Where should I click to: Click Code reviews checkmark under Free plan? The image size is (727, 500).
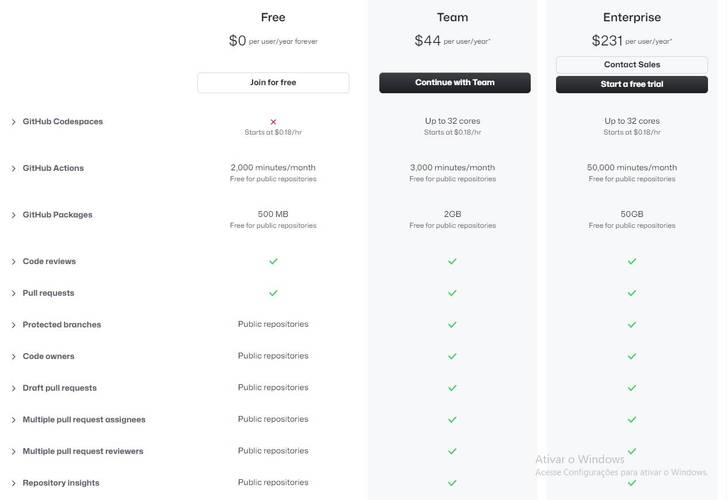[273, 261]
